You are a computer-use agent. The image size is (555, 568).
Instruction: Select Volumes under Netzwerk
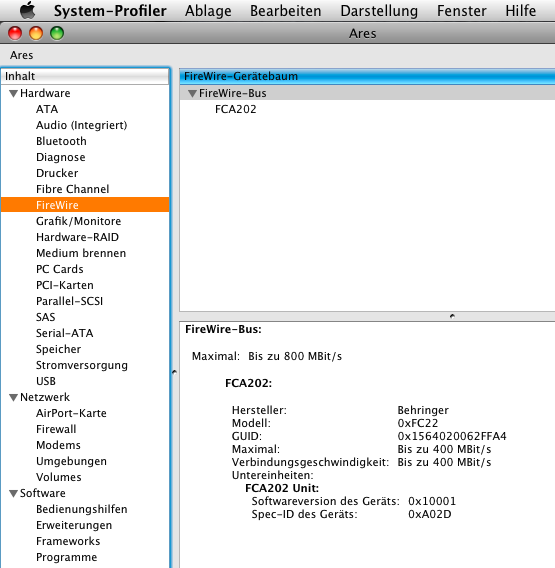[58, 477]
